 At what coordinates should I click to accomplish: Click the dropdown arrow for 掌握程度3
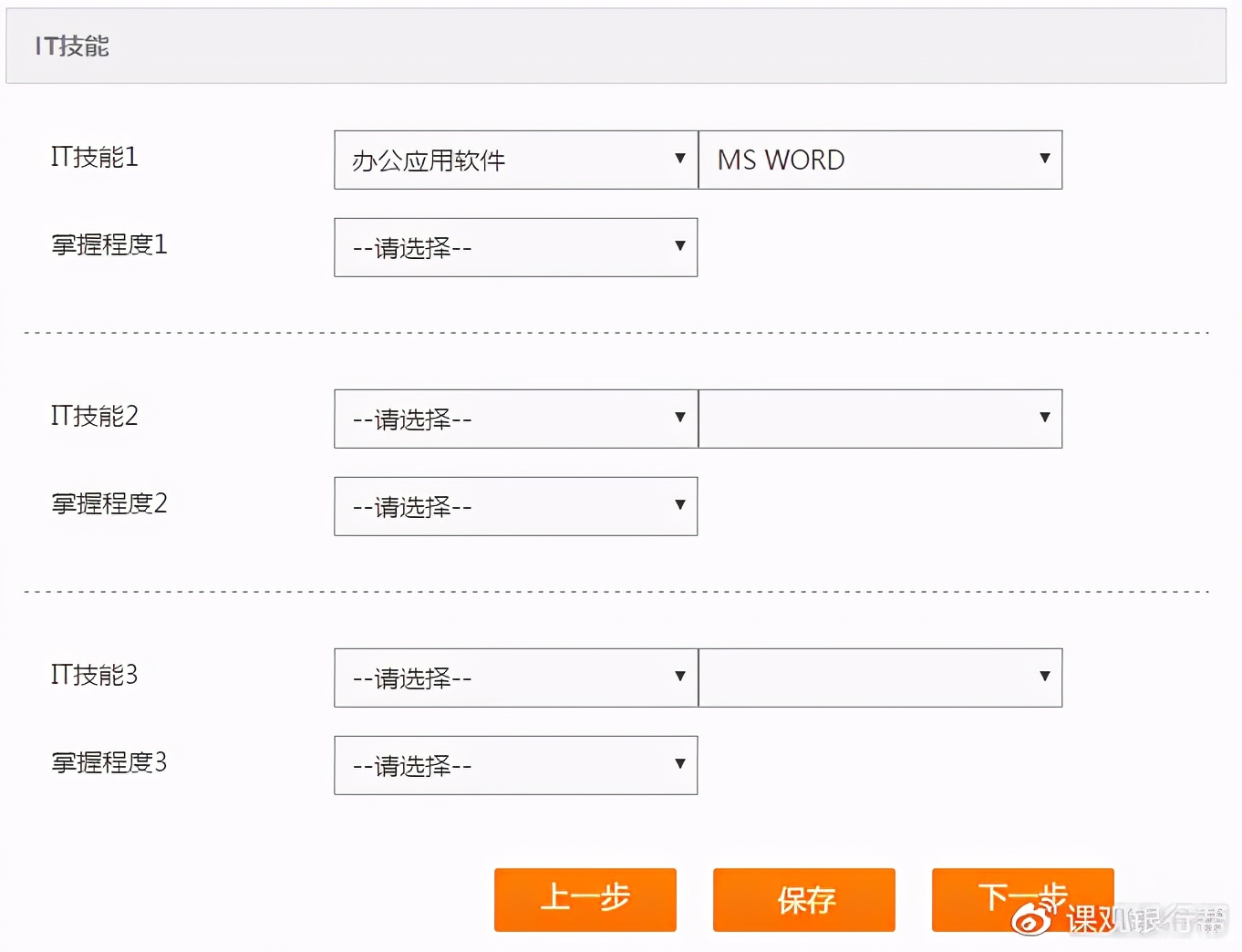click(679, 764)
